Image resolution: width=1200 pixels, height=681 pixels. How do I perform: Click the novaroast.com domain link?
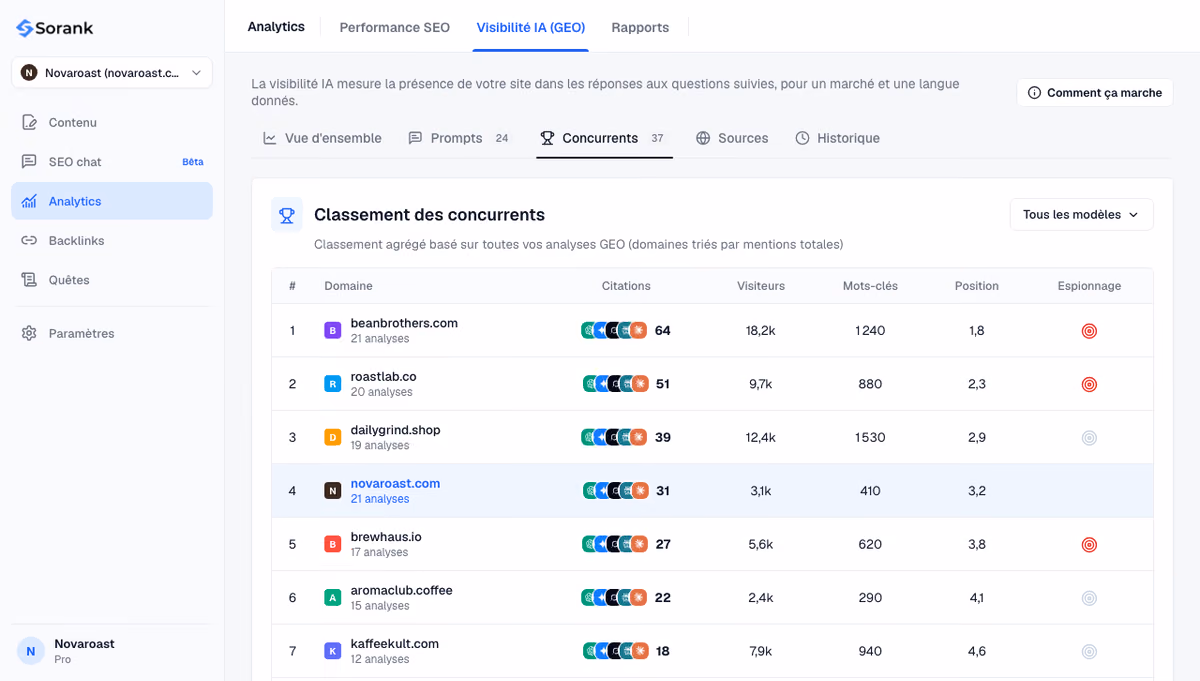395,484
